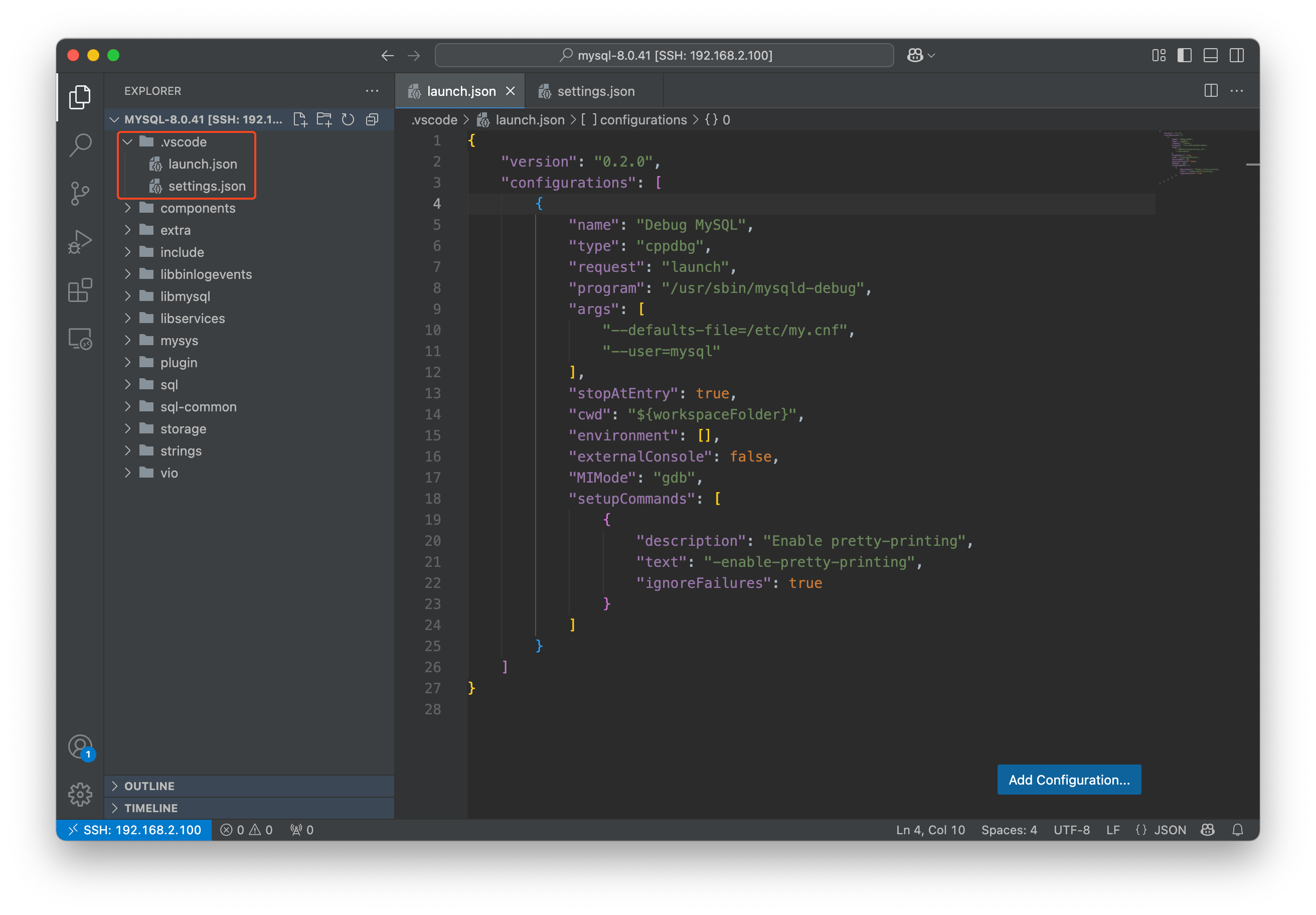Open the Copilot chat icon in title bar
The image size is (1316, 915).
[x=915, y=55]
